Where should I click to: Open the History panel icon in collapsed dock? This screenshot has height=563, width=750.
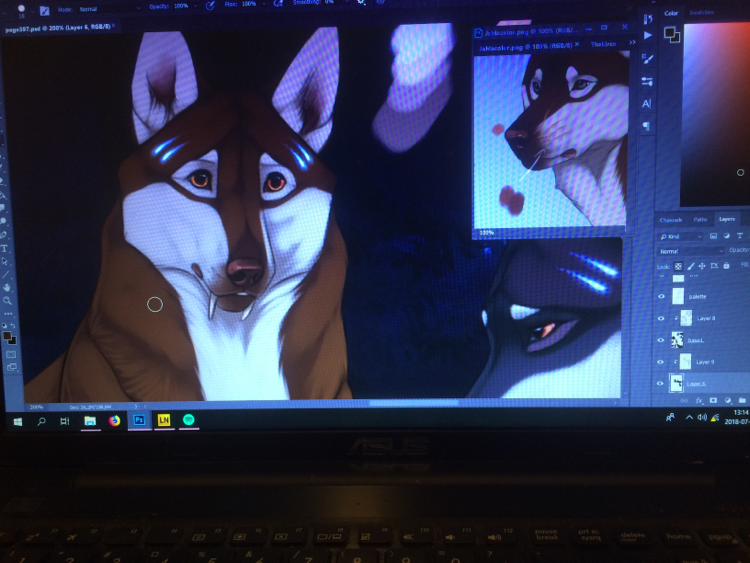point(648,19)
